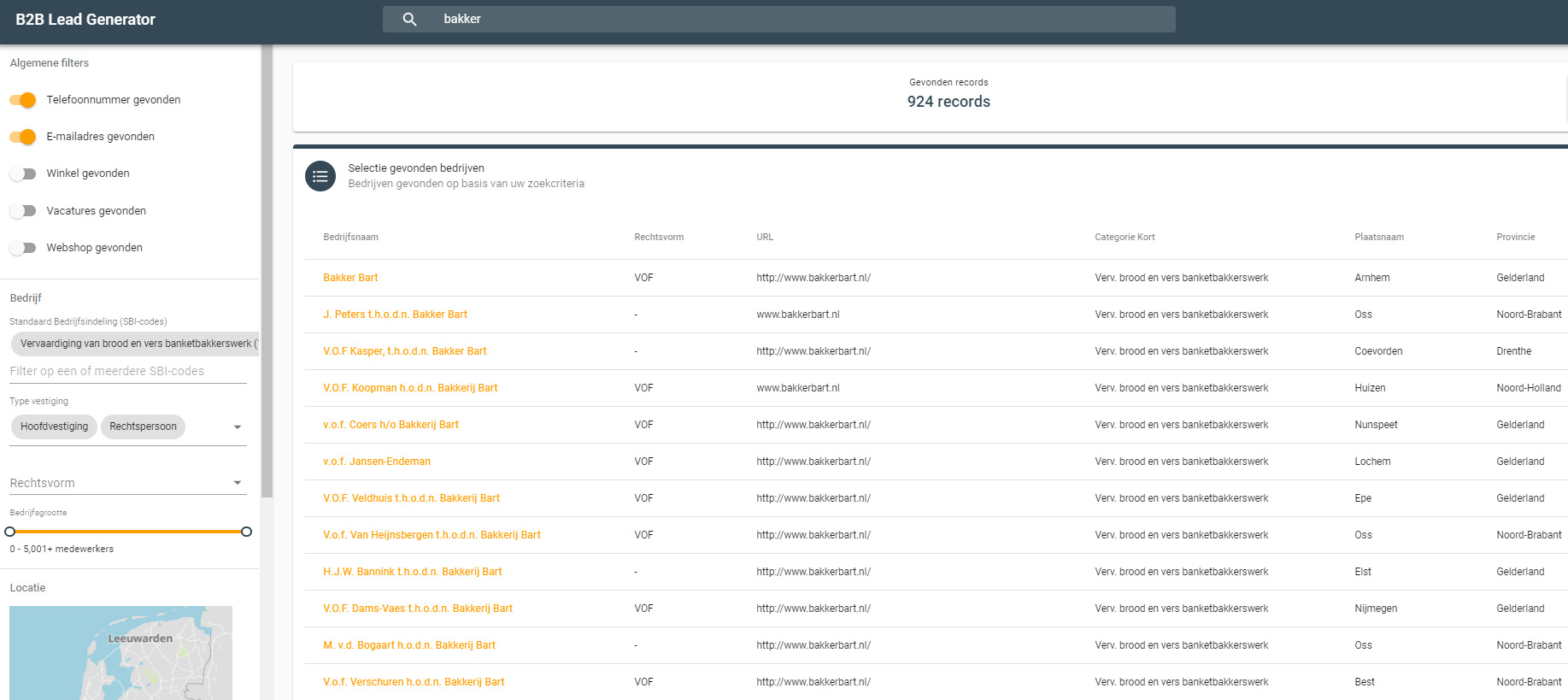
Task: Click Arnhem in the Plaatsnaam column
Action: (x=1371, y=278)
